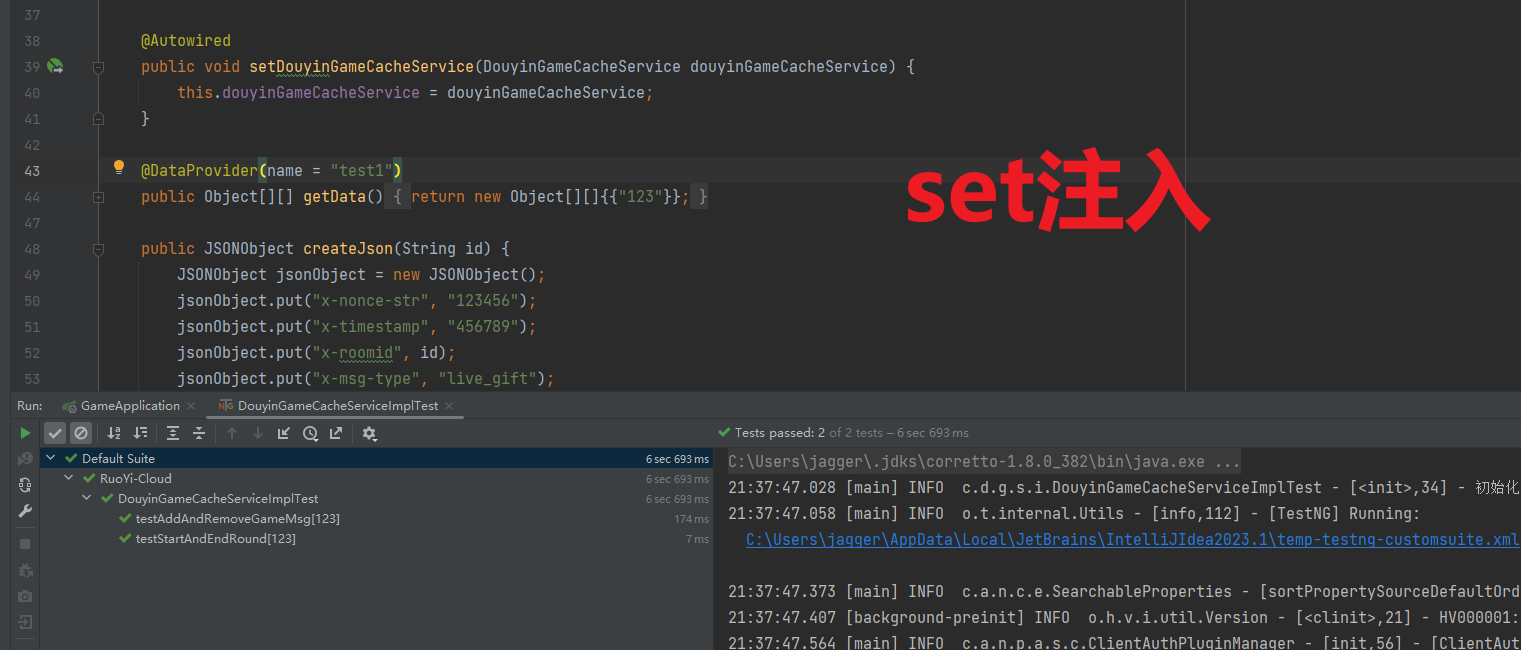The image size is (1521, 650).
Task: Click the thread dump camera icon
Action: point(26,596)
